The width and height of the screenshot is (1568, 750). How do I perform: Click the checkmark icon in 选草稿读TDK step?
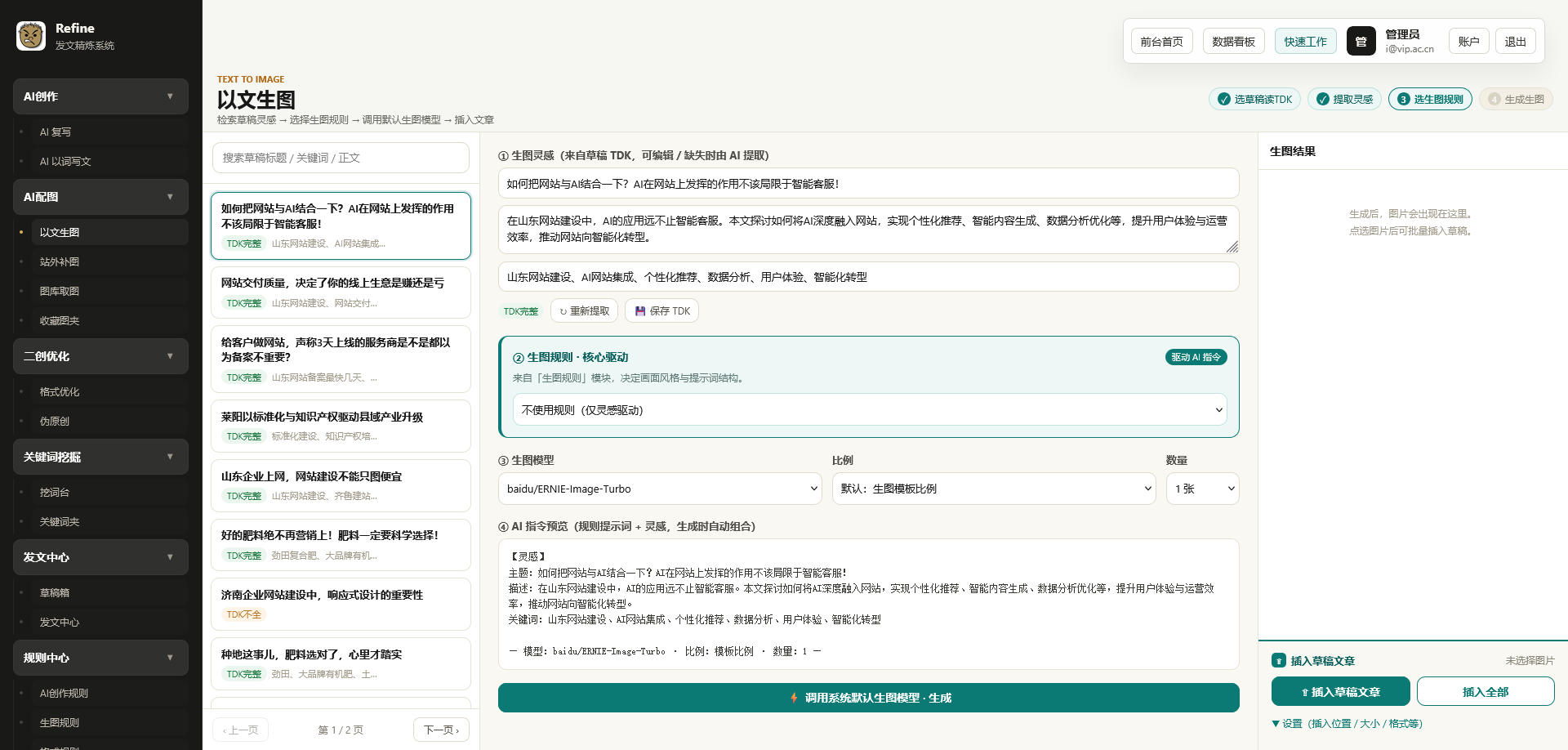tap(1223, 99)
